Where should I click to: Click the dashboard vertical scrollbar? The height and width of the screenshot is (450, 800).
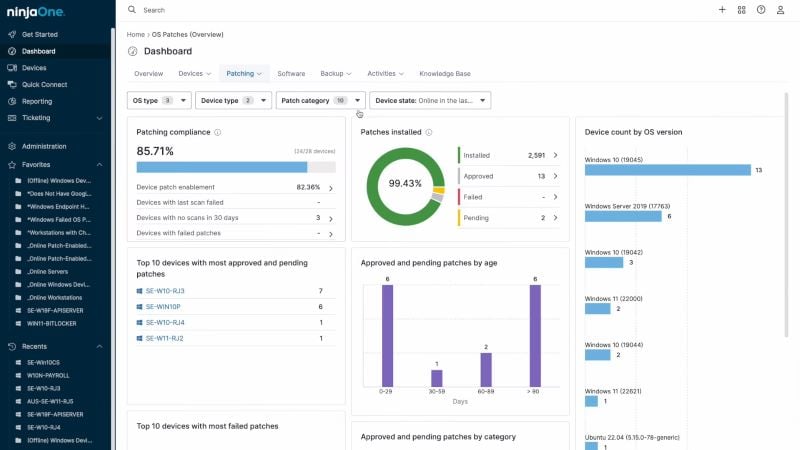[x=786, y=214]
